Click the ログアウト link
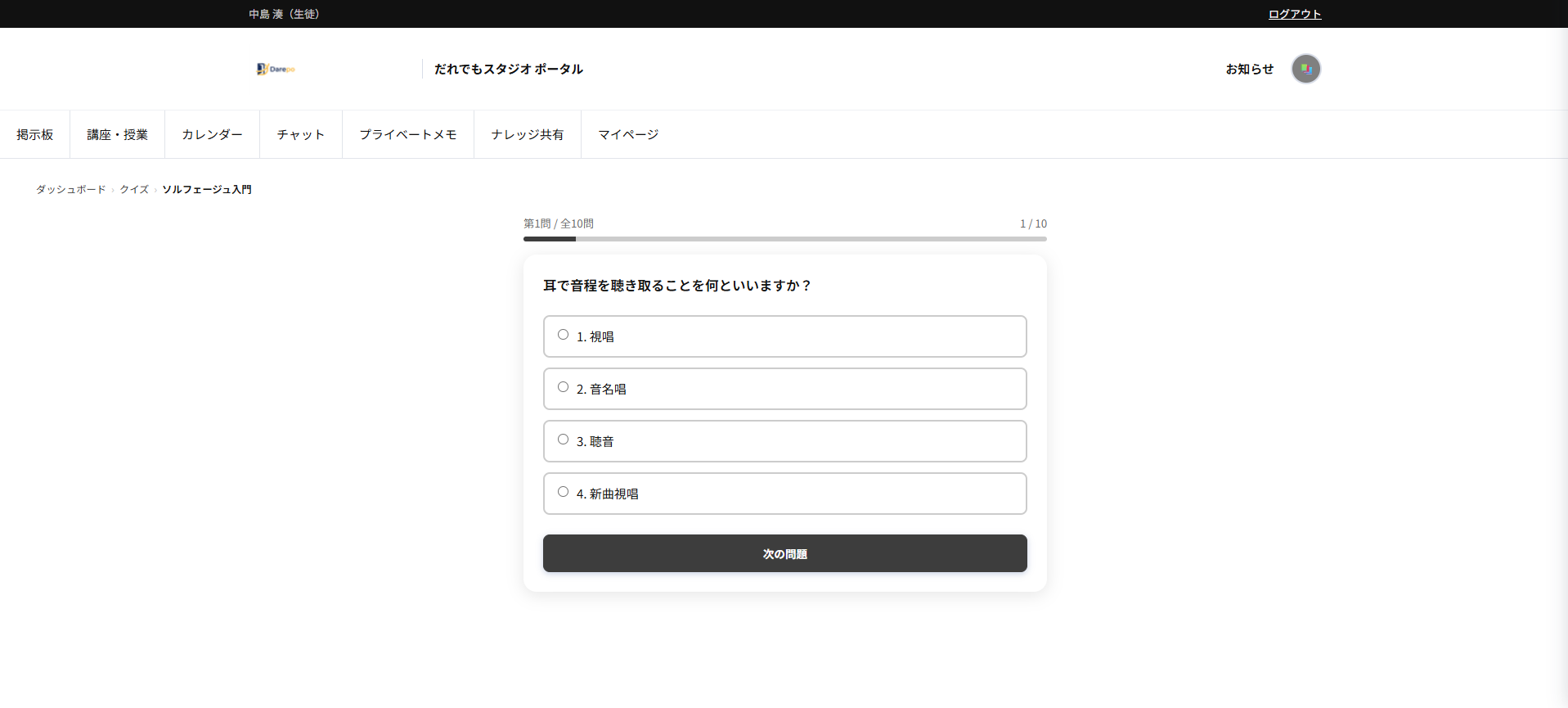1568x708 pixels. [1295, 14]
